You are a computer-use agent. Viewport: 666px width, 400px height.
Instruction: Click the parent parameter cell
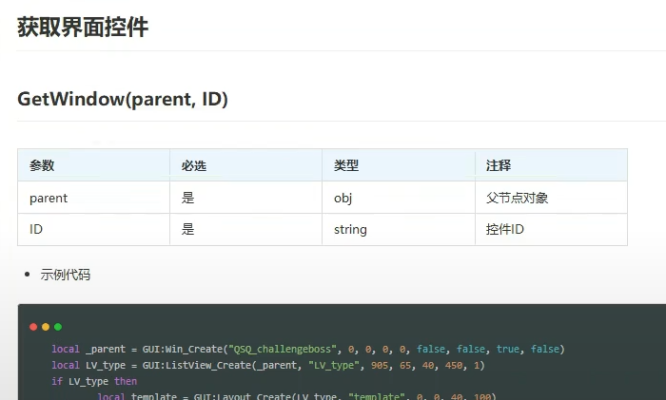[x=49, y=198]
